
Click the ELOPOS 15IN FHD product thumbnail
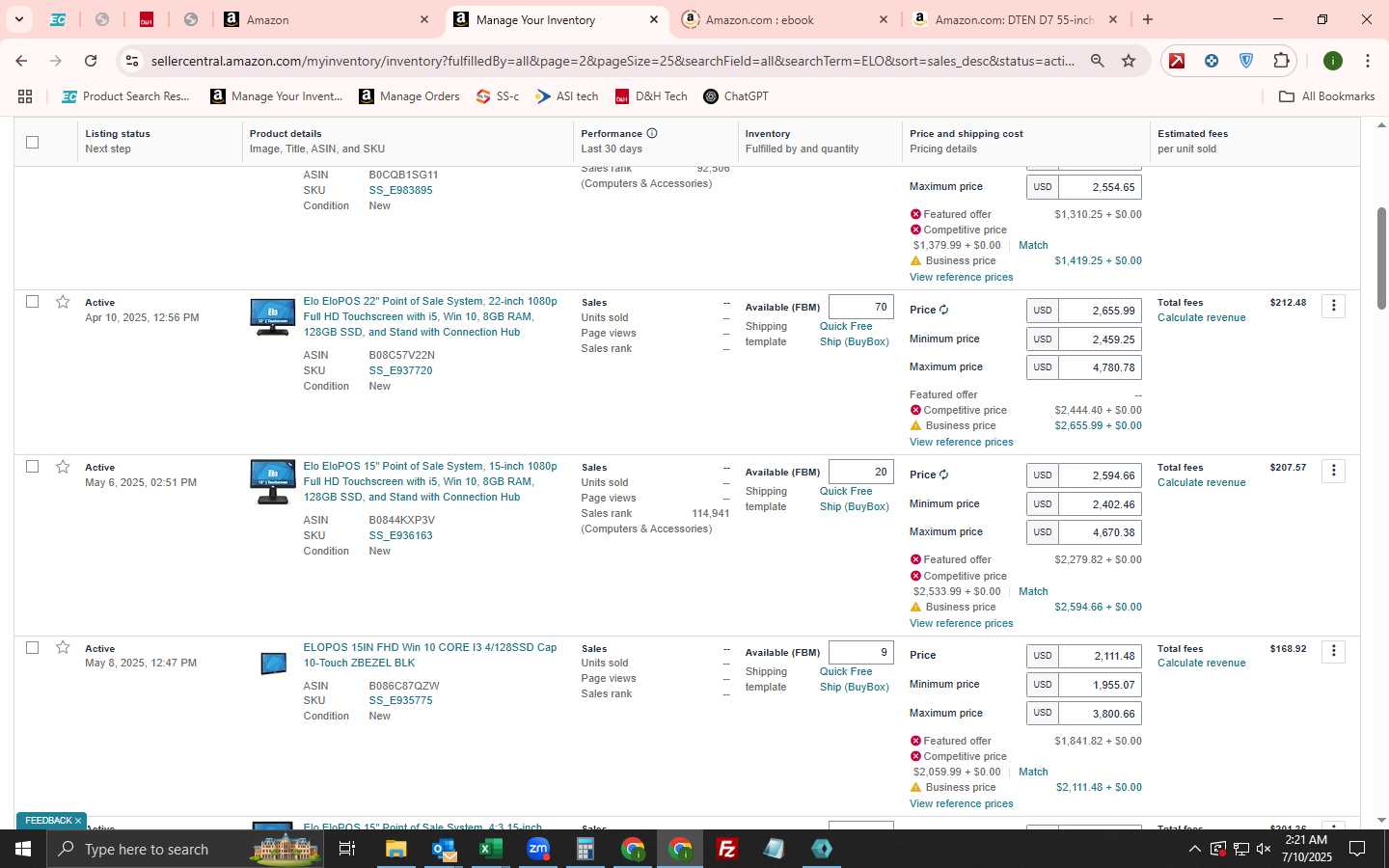[273, 664]
